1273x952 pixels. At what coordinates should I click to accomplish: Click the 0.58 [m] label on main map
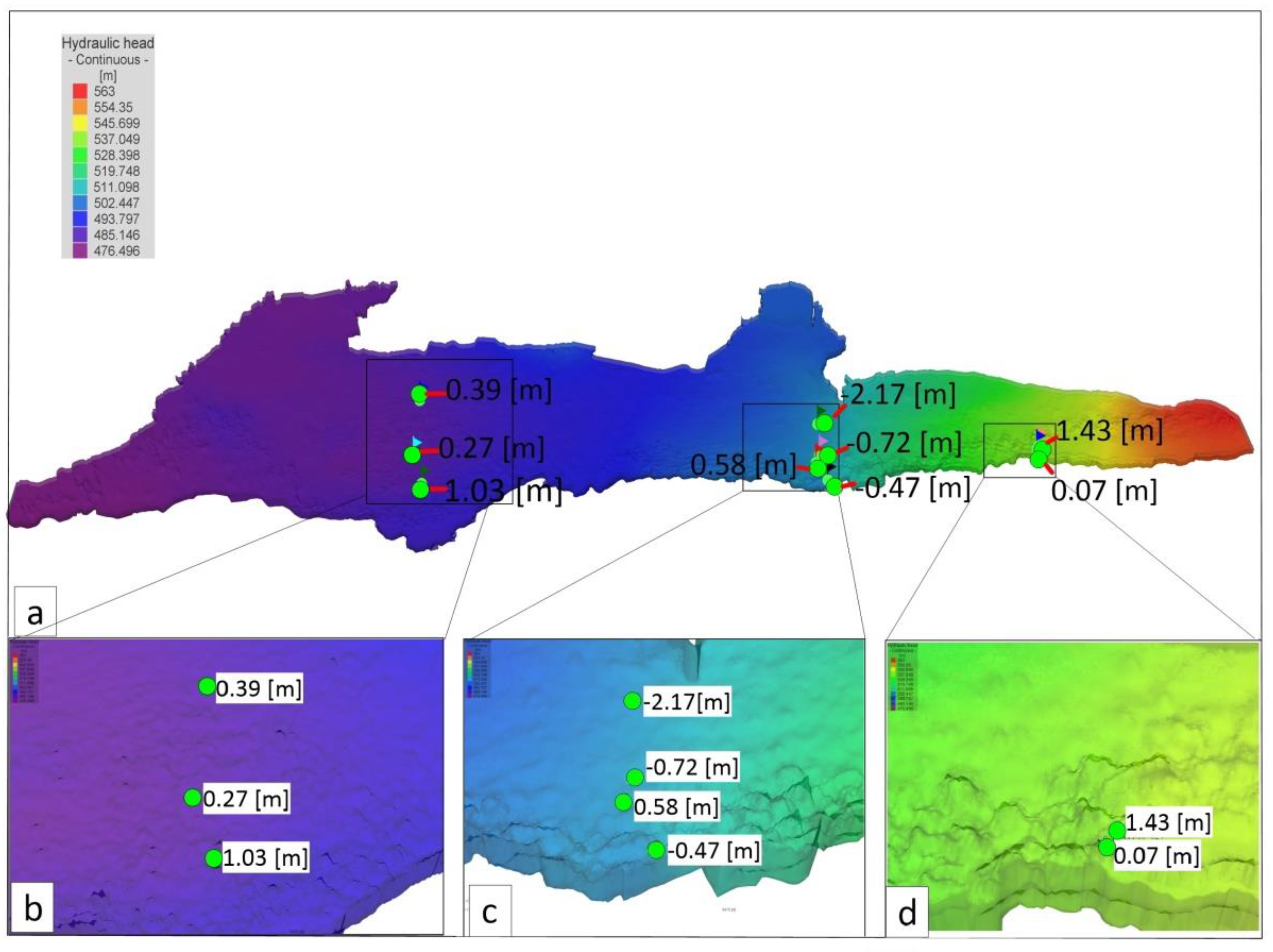coord(743,465)
